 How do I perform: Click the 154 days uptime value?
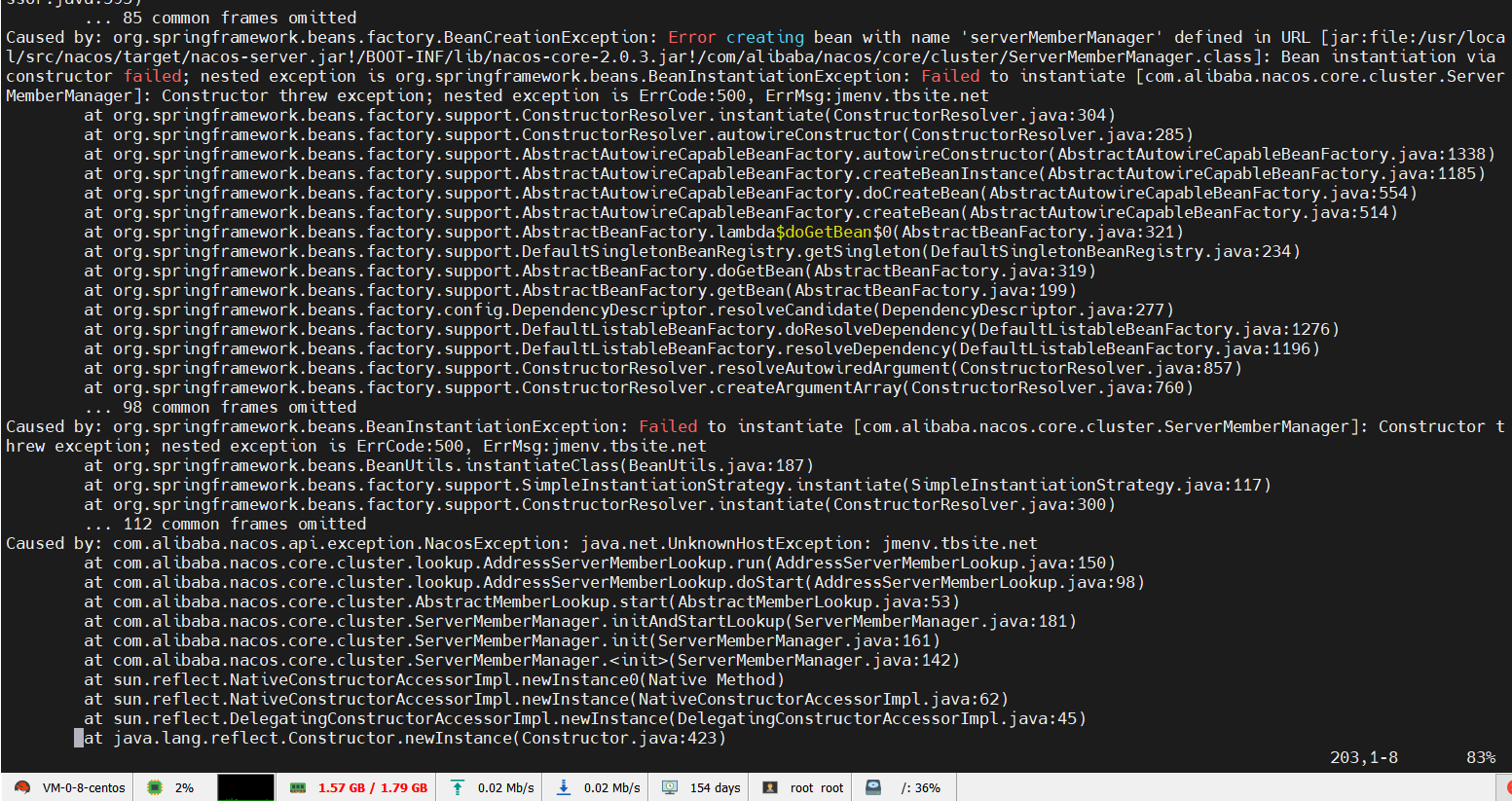point(716,788)
